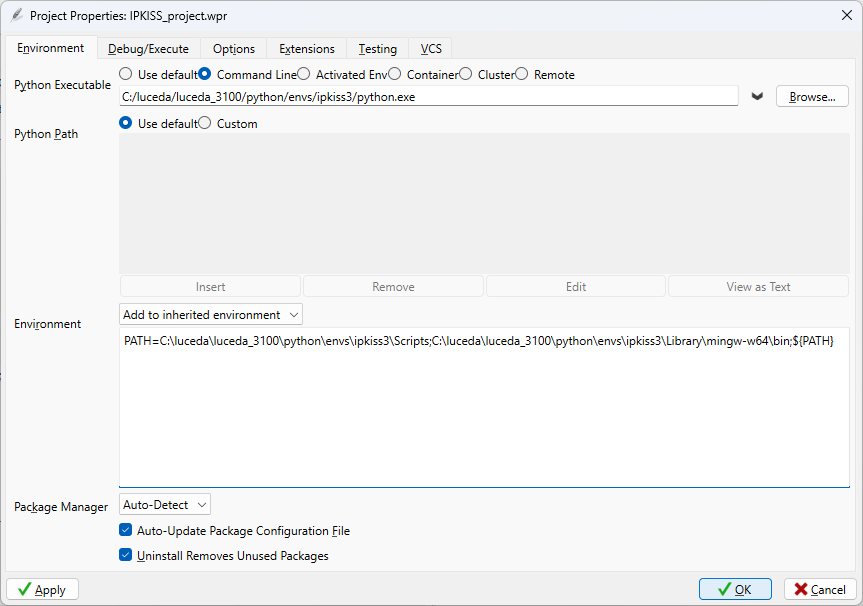Click the Browse button
863x606 pixels.
pyautogui.click(x=812, y=97)
